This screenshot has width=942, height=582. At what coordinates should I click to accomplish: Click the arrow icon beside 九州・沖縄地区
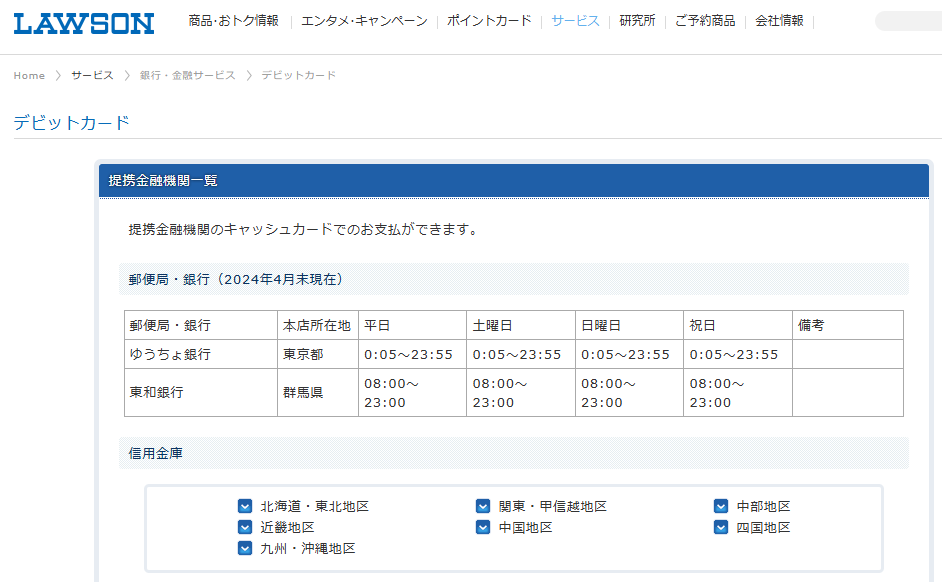[x=245, y=548]
